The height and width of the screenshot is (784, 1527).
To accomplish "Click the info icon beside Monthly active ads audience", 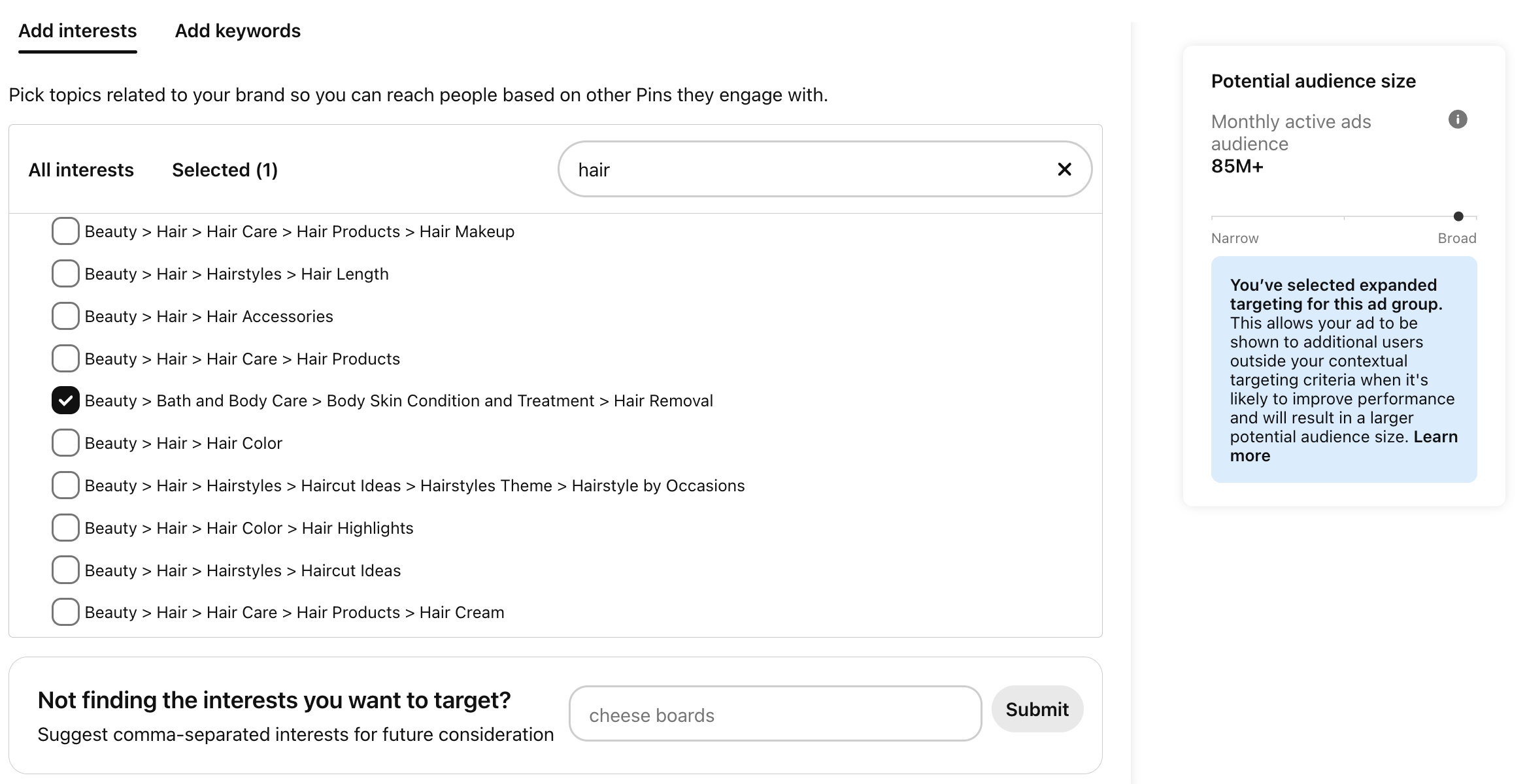I will coord(1458,120).
